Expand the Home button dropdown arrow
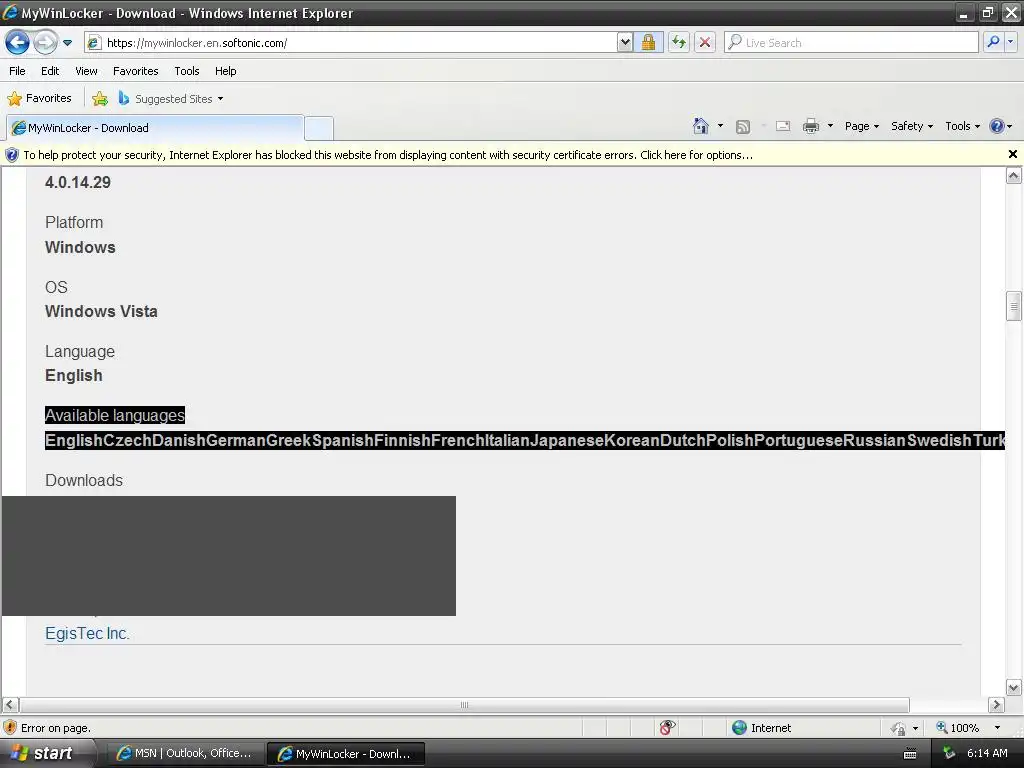This screenshot has width=1024, height=768. pyautogui.click(x=720, y=126)
